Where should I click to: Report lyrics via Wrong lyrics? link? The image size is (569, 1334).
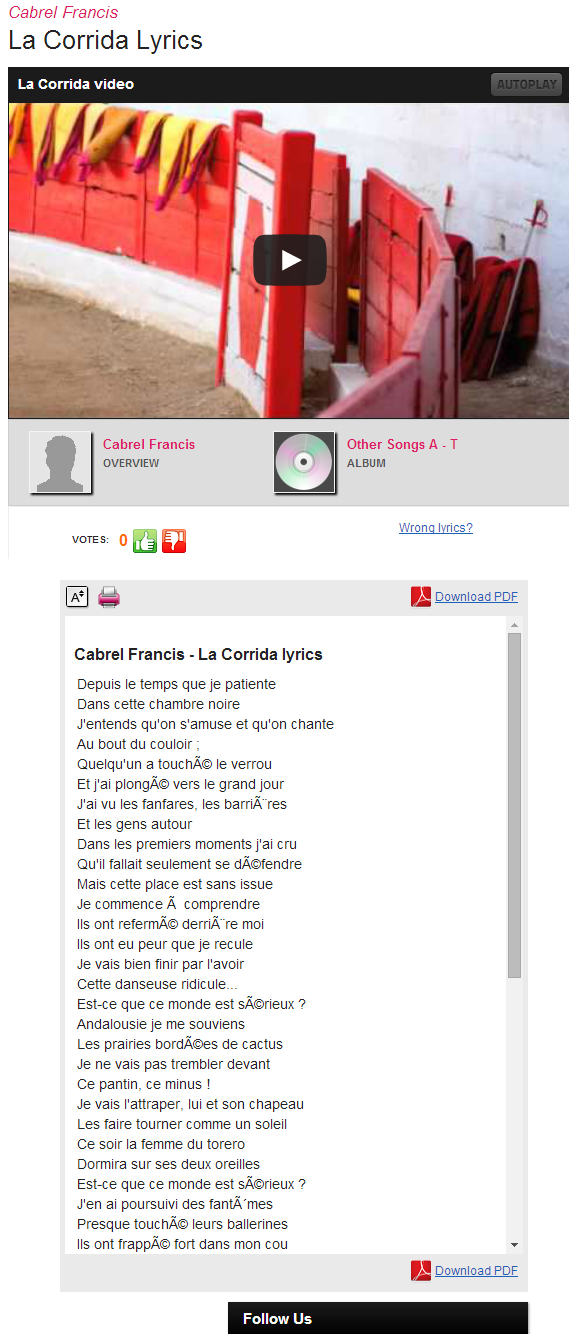(x=436, y=528)
